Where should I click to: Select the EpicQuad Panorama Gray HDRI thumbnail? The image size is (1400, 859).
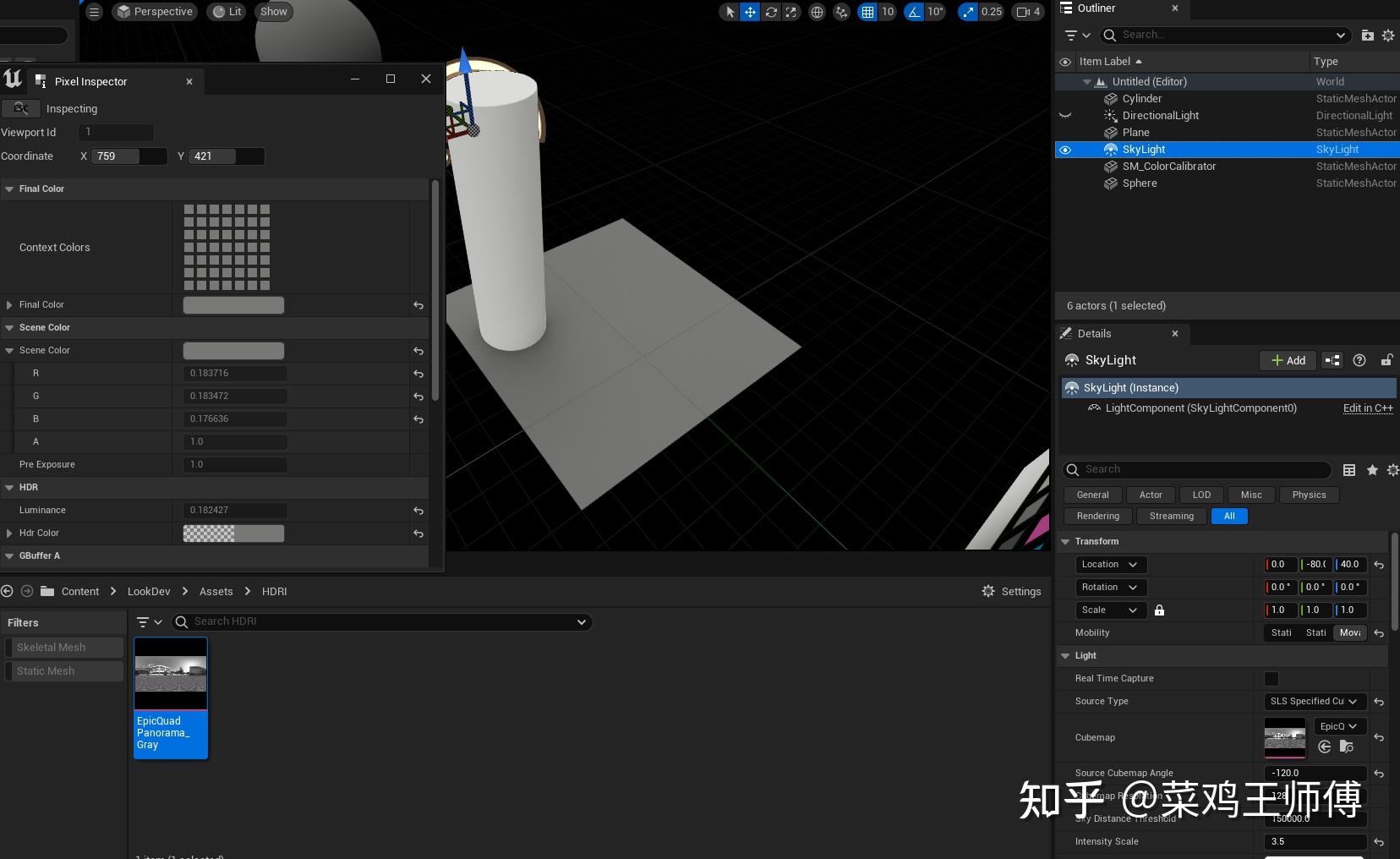pos(169,673)
